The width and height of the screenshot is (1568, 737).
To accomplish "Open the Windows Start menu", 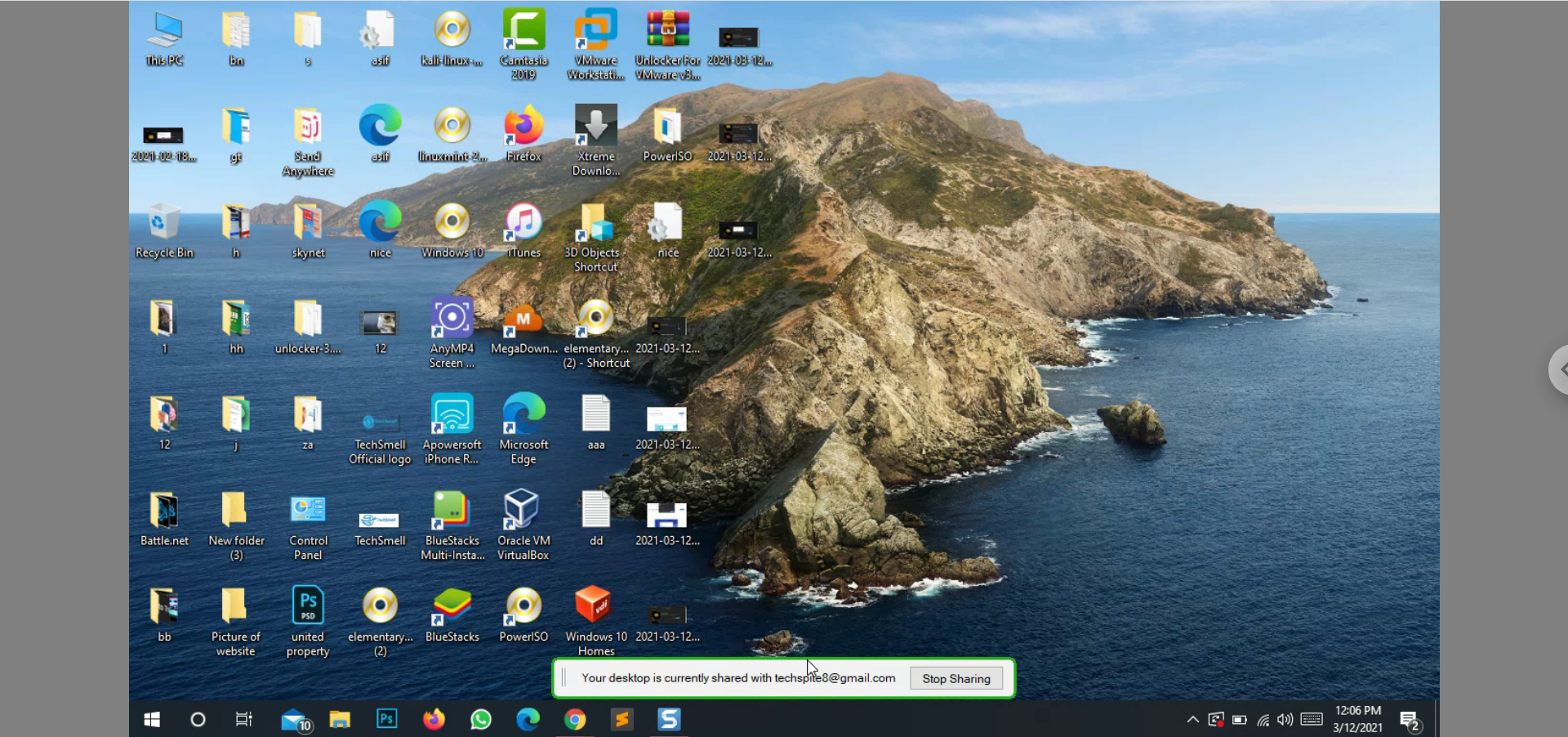I will pos(152,719).
